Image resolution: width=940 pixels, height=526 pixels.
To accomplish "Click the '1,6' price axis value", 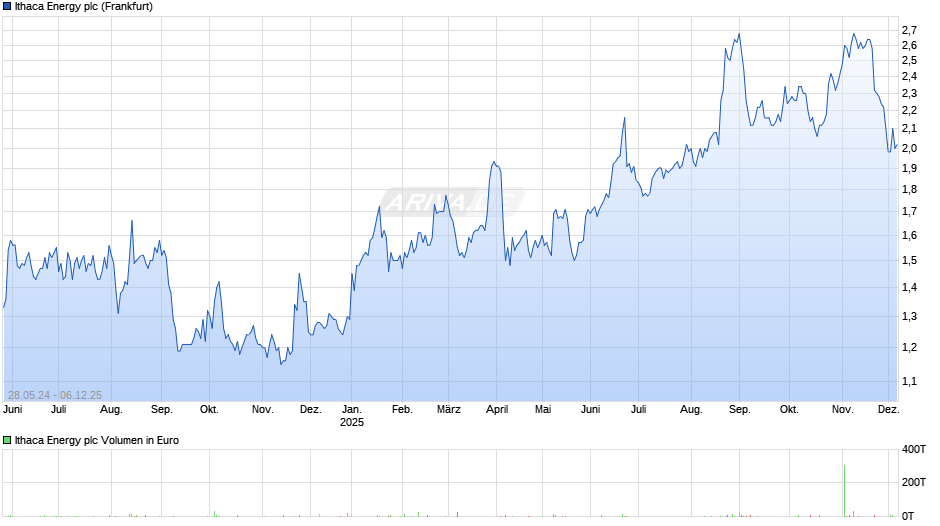I will pos(909,236).
